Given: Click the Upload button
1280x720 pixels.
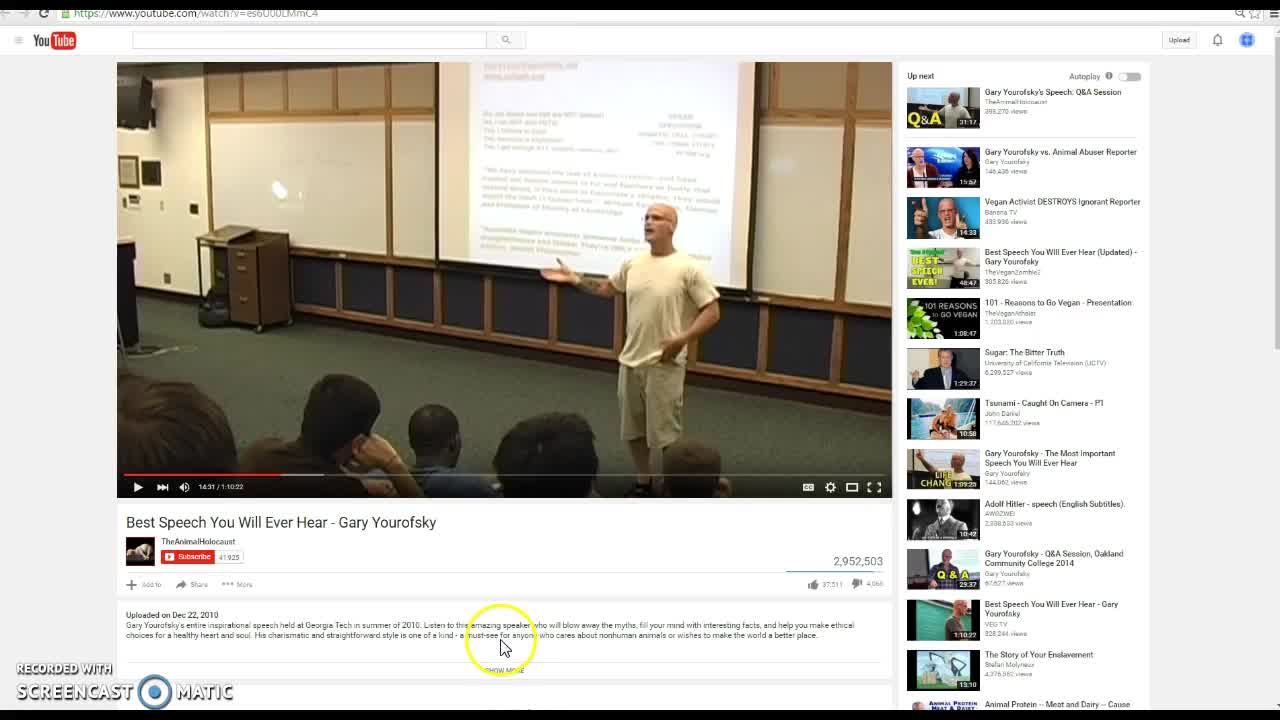Looking at the screenshot, I should [x=1179, y=40].
